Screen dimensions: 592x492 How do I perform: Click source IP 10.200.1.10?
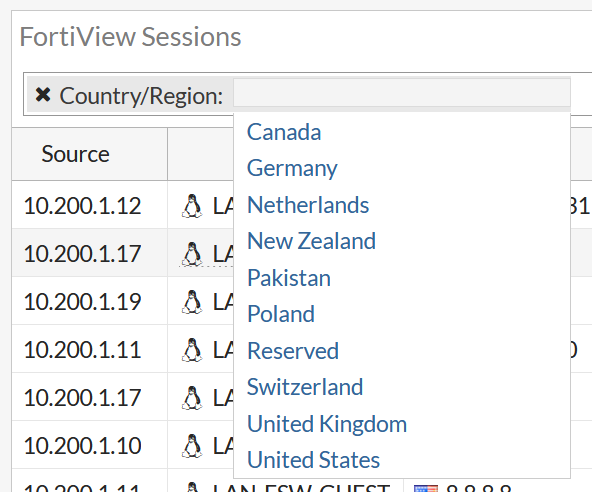pyautogui.click(x=82, y=446)
